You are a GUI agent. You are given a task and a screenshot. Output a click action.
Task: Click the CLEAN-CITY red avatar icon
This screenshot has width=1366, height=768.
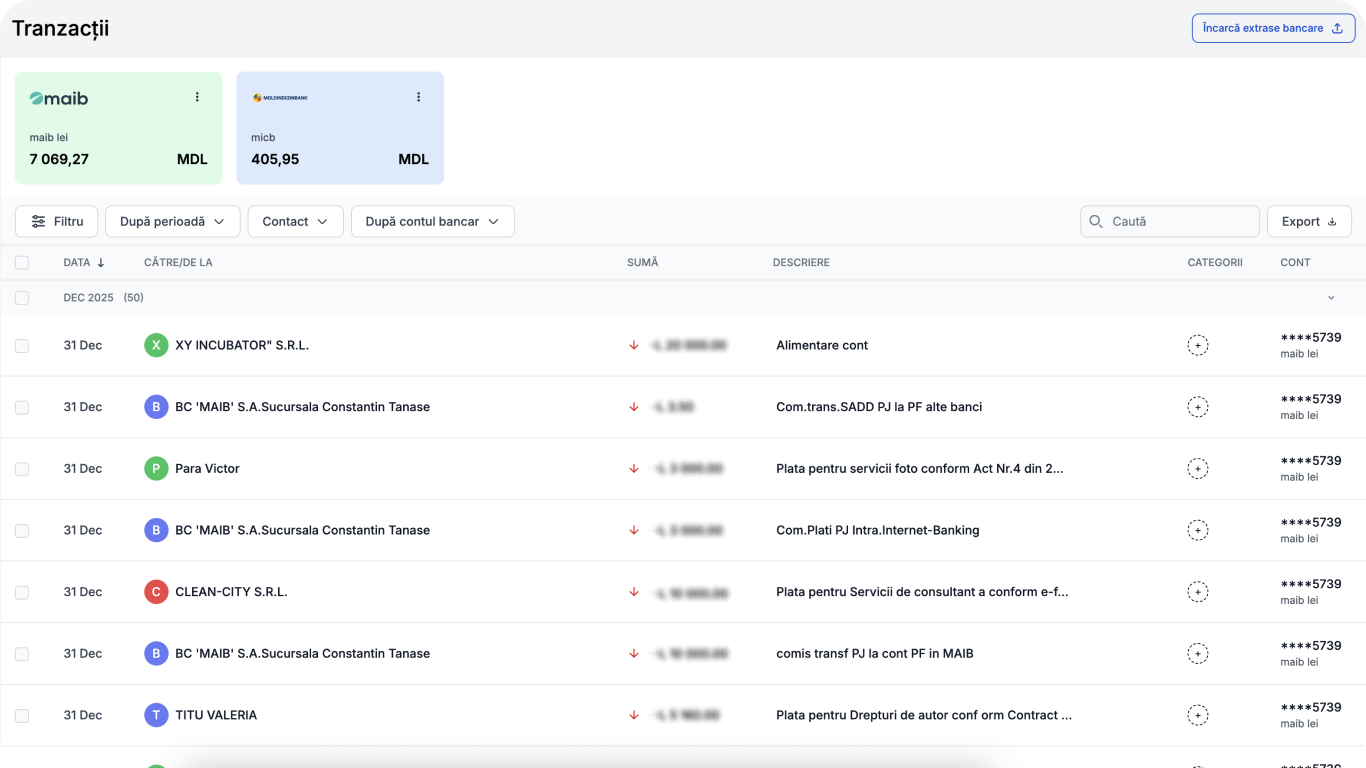[156, 592]
